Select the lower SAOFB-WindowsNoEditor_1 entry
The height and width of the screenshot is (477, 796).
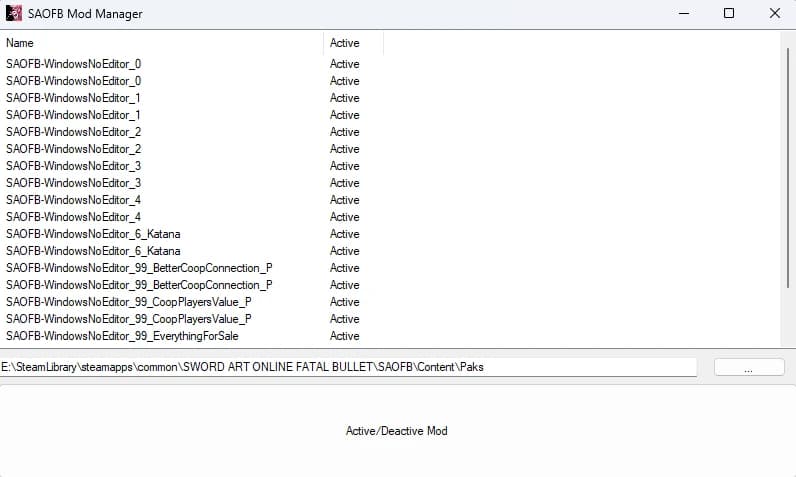pos(74,115)
